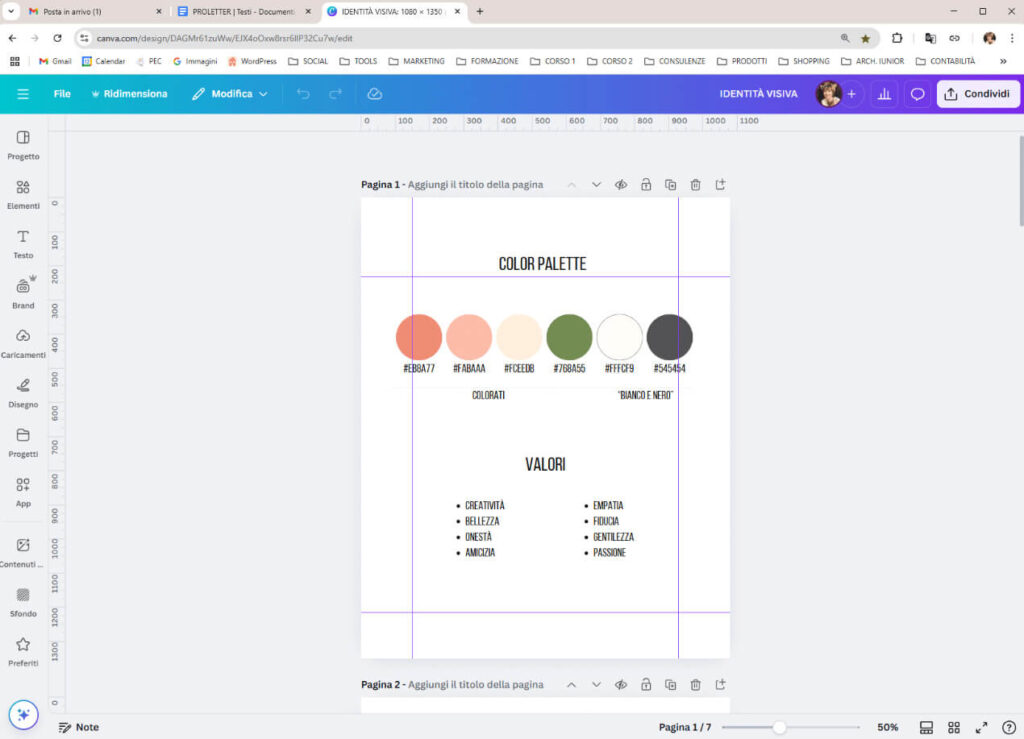This screenshot has height=739, width=1024.
Task: Lock Pagina 1 with the padlock icon
Action: point(646,185)
